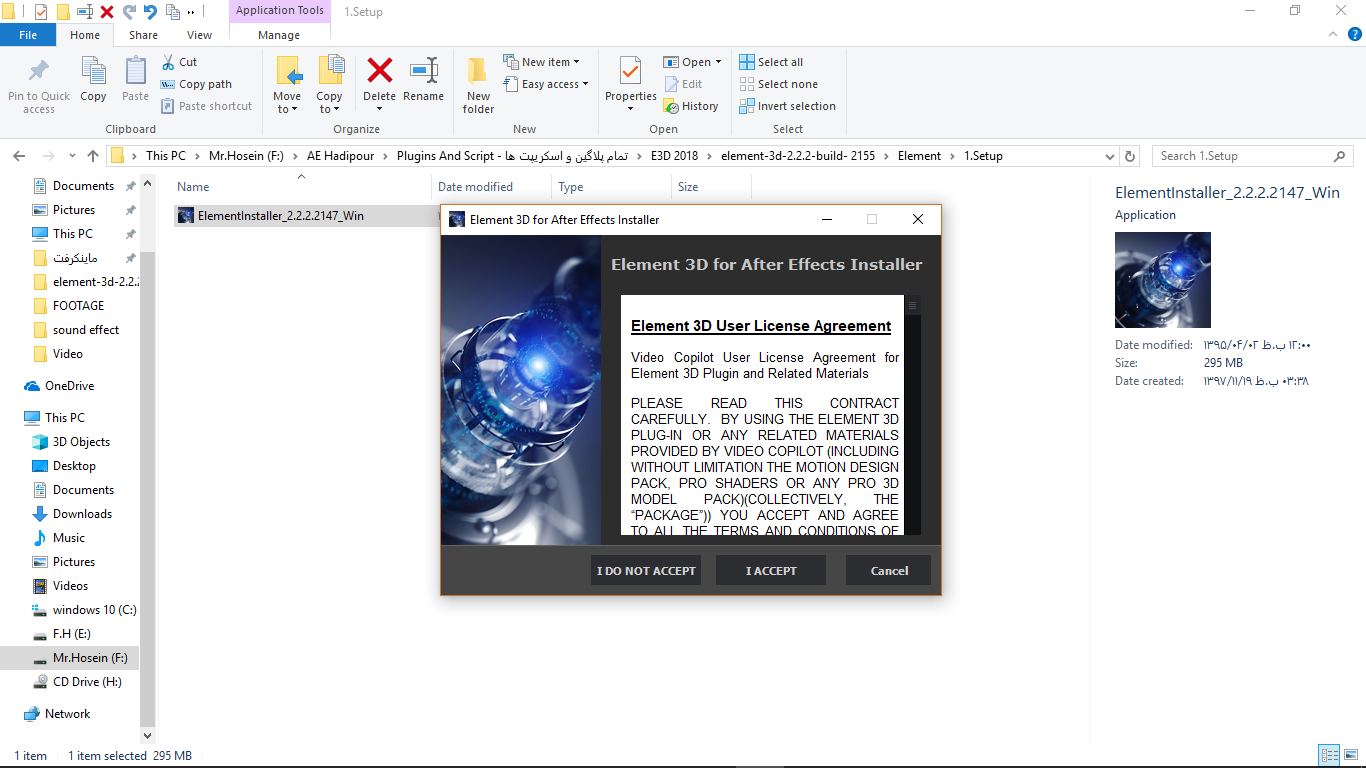
Task: Open the sound effect folder in sidebar
Action: pyautogui.click(x=85, y=330)
